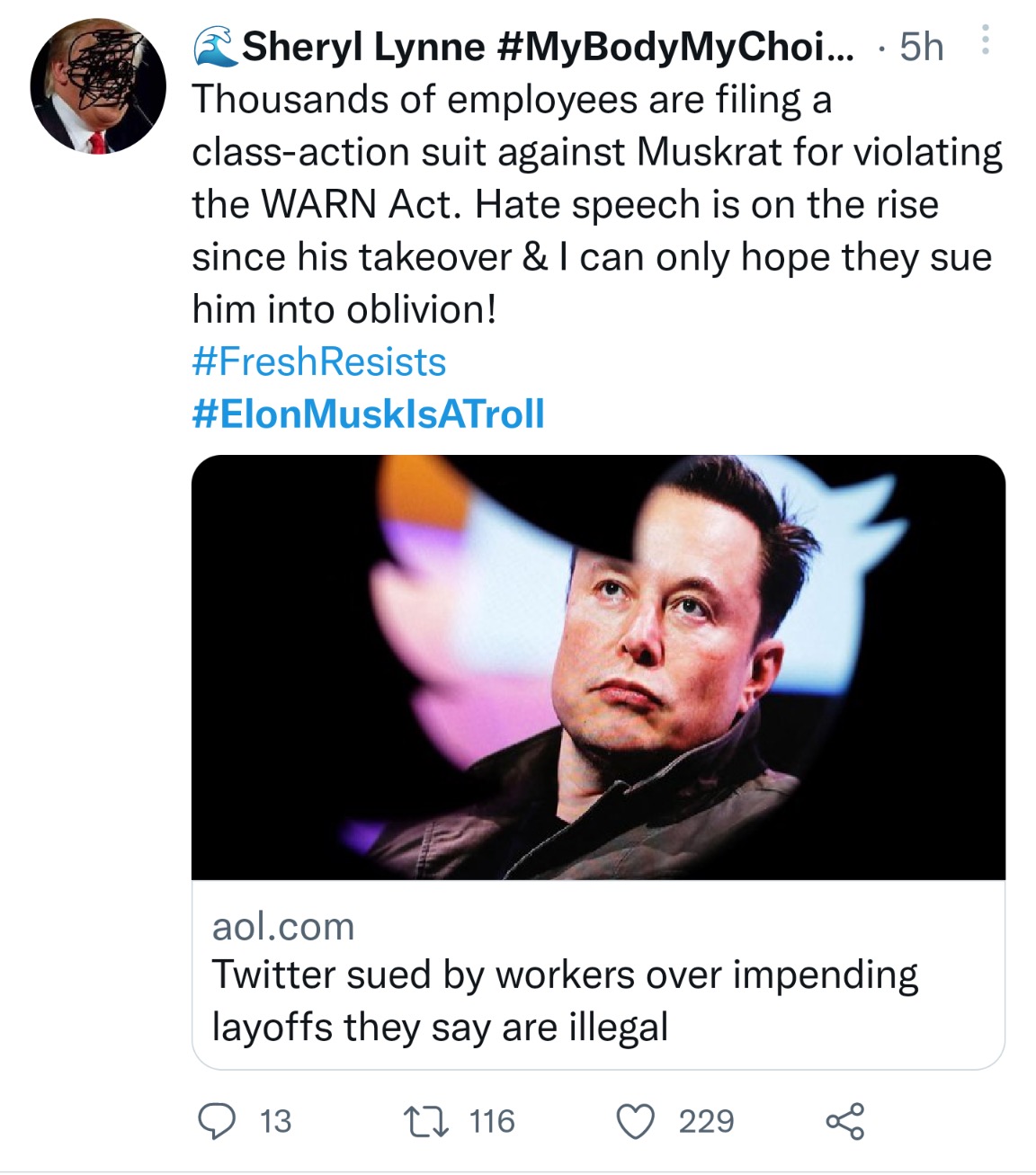This screenshot has width=1036, height=1175.
Task: Click the share icon below the tweet
Action: pyautogui.click(x=844, y=1121)
